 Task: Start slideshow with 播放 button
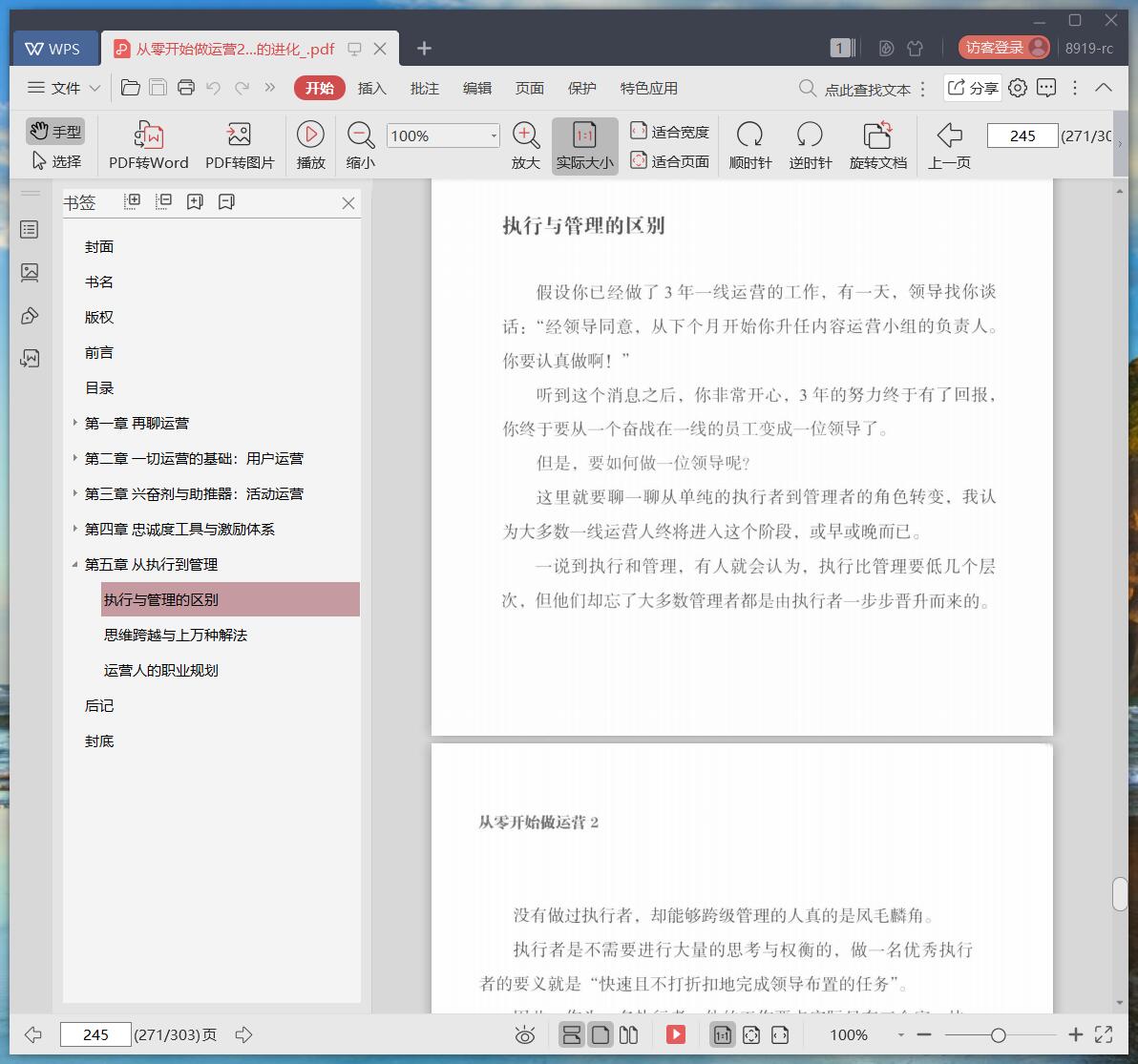(310, 146)
